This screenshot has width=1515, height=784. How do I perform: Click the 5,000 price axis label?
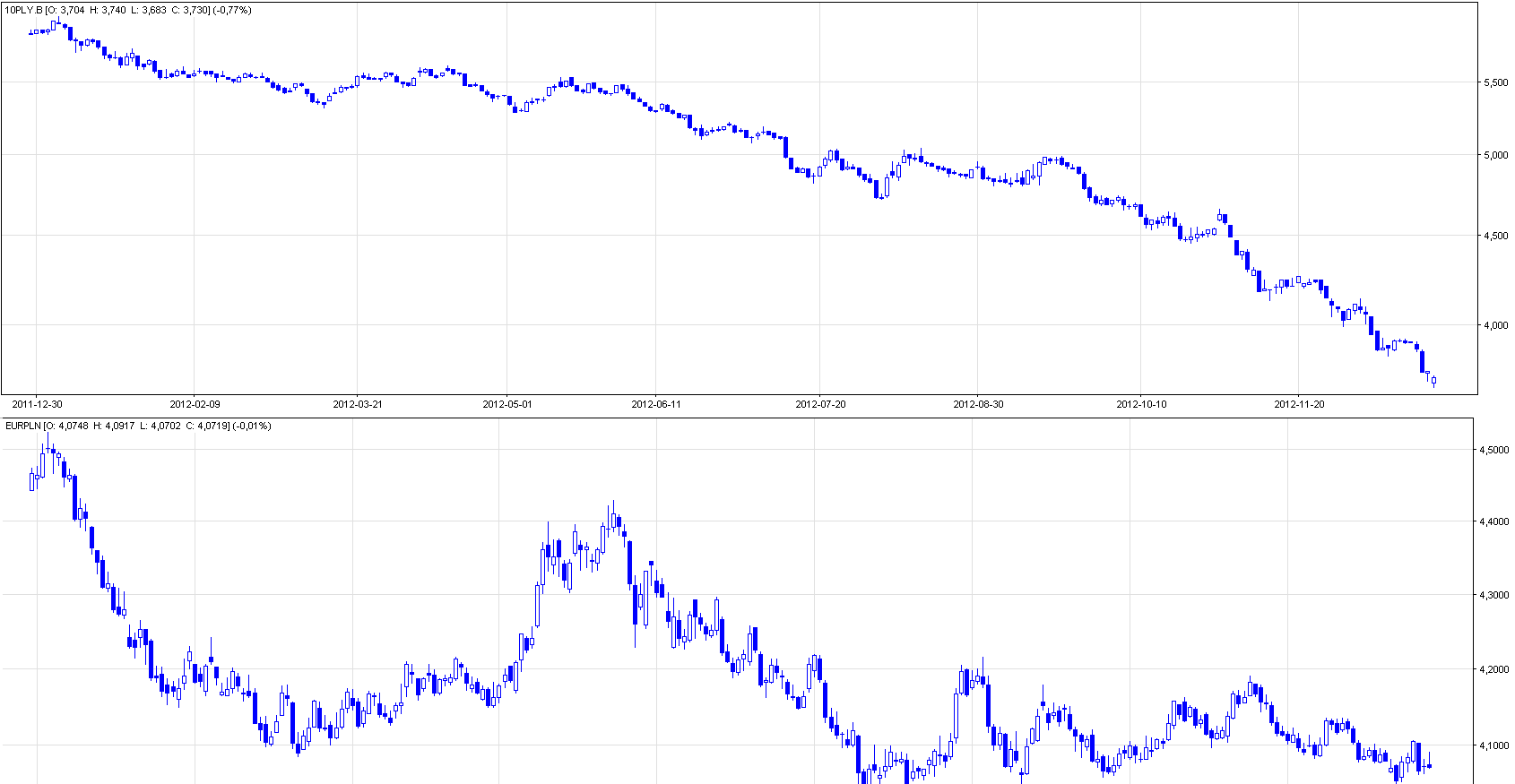point(1495,155)
